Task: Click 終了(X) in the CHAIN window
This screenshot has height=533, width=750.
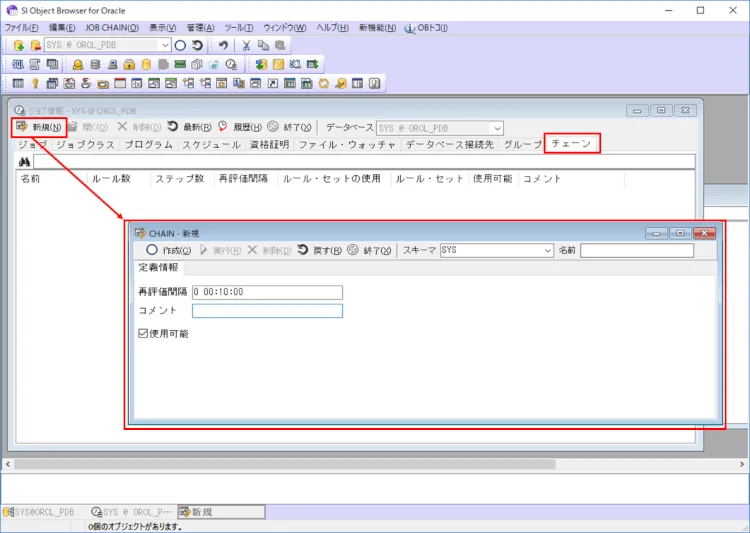Action: [x=369, y=250]
